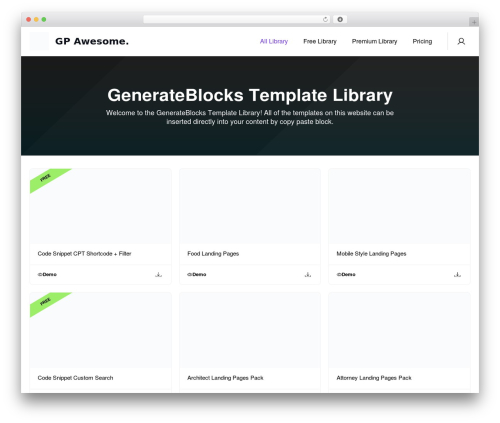
Task: Click the browser reload icon
Action: pos(325,19)
